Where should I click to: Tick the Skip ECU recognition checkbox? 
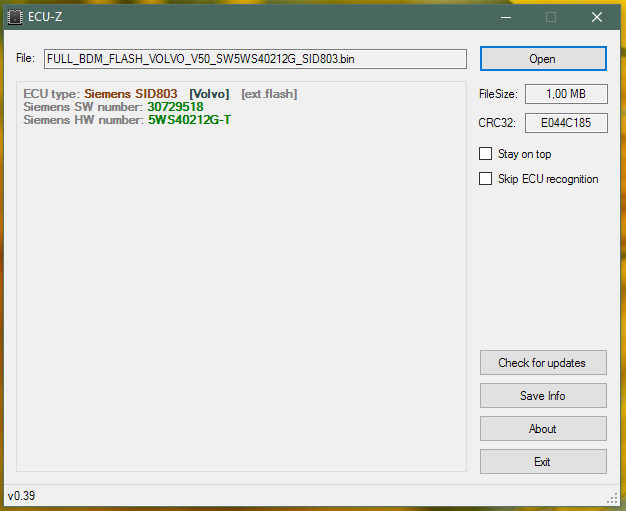click(x=485, y=178)
